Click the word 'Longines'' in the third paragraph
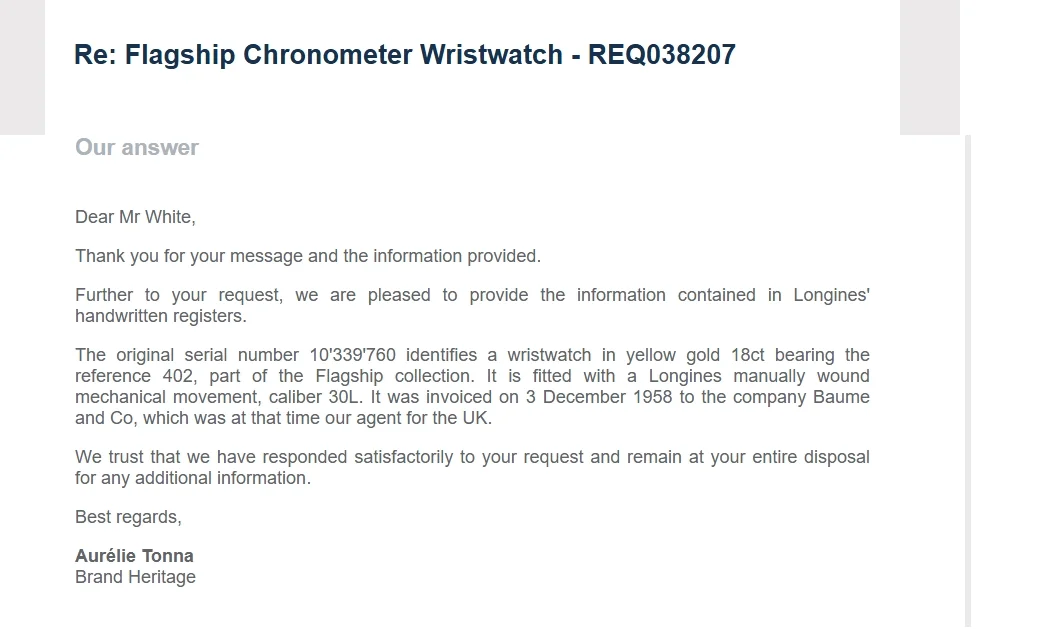 832,295
